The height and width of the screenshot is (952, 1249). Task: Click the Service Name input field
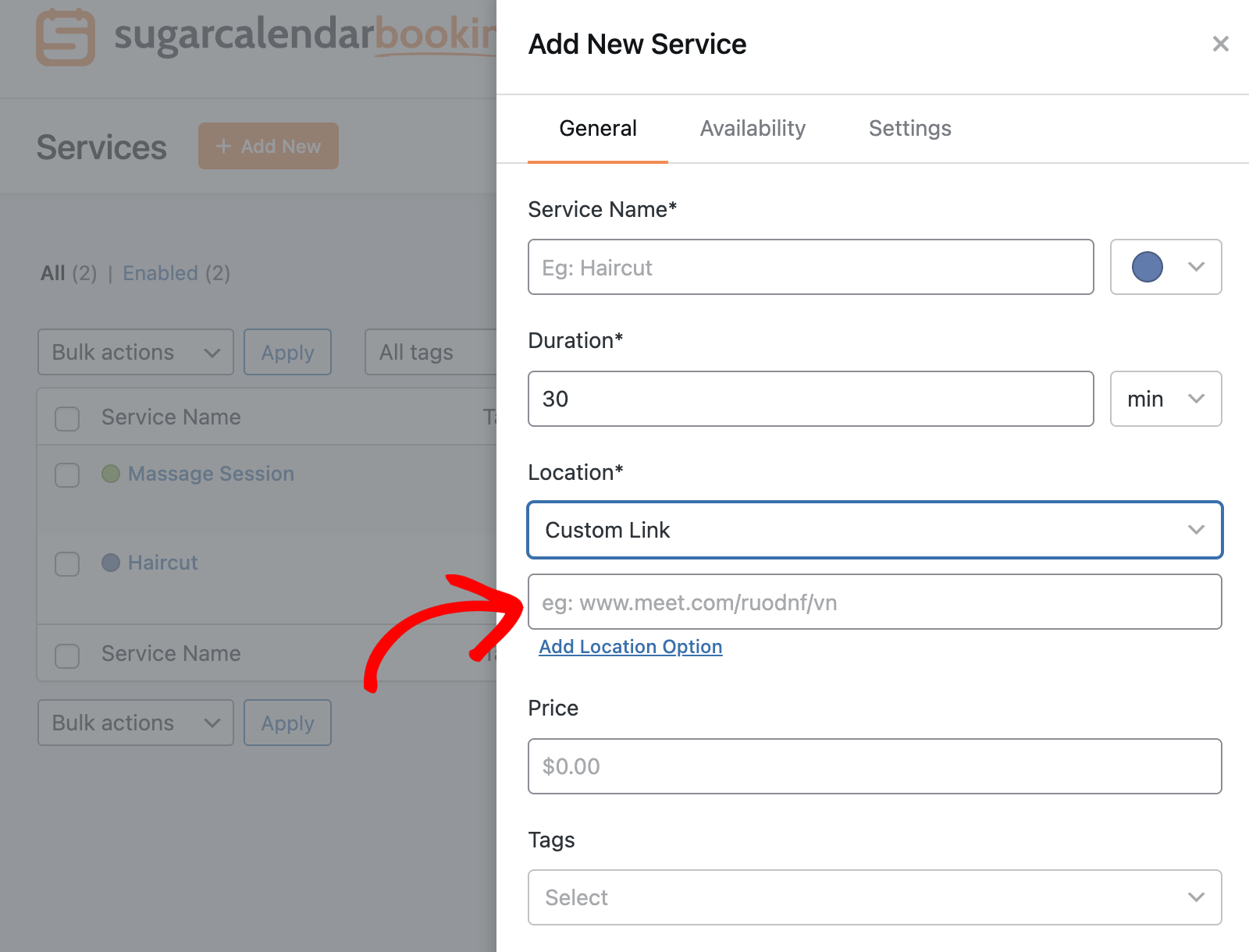pyautogui.click(x=810, y=267)
